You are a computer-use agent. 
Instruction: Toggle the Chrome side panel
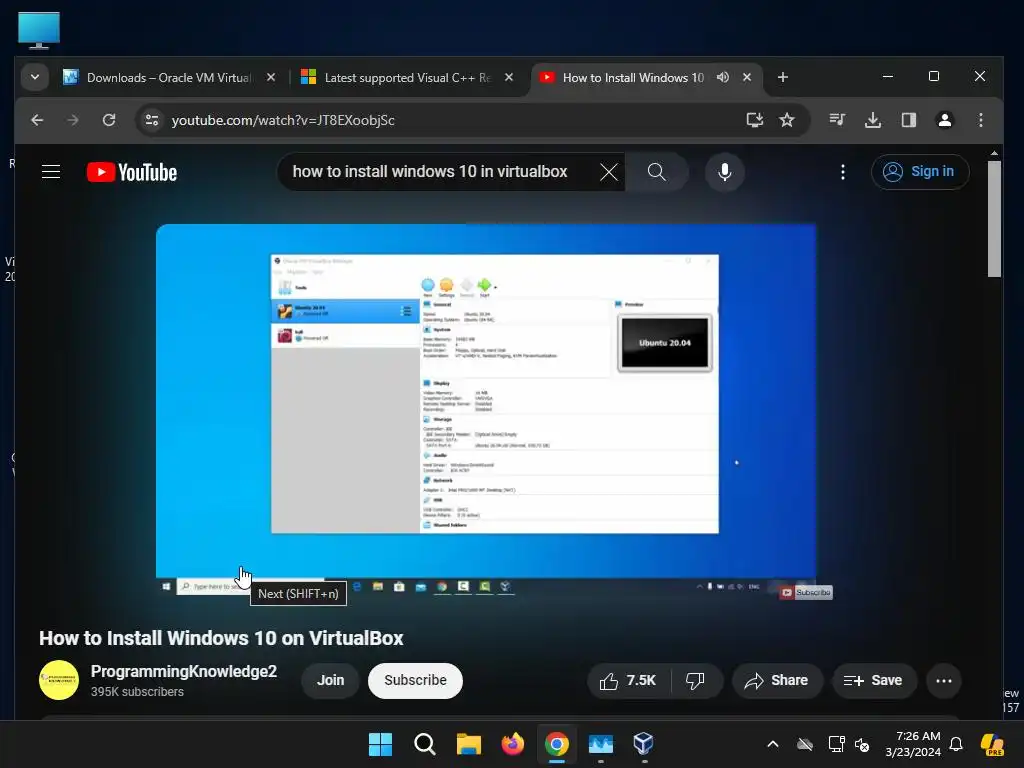908,120
